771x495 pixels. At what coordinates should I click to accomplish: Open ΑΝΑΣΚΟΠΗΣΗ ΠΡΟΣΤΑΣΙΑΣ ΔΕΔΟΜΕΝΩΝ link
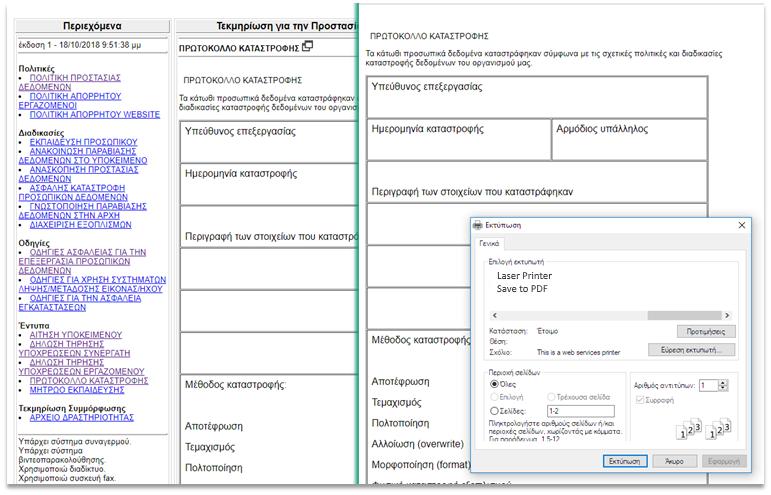coord(78,174)
